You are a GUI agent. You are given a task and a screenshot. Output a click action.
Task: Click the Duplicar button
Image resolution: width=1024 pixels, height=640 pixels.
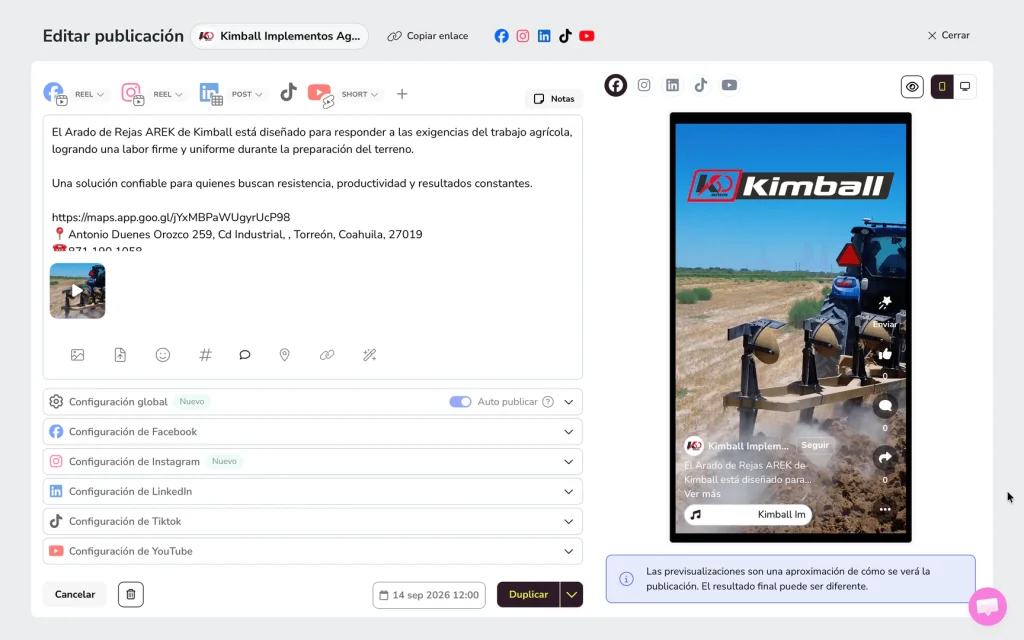click(x=528, y=594)
